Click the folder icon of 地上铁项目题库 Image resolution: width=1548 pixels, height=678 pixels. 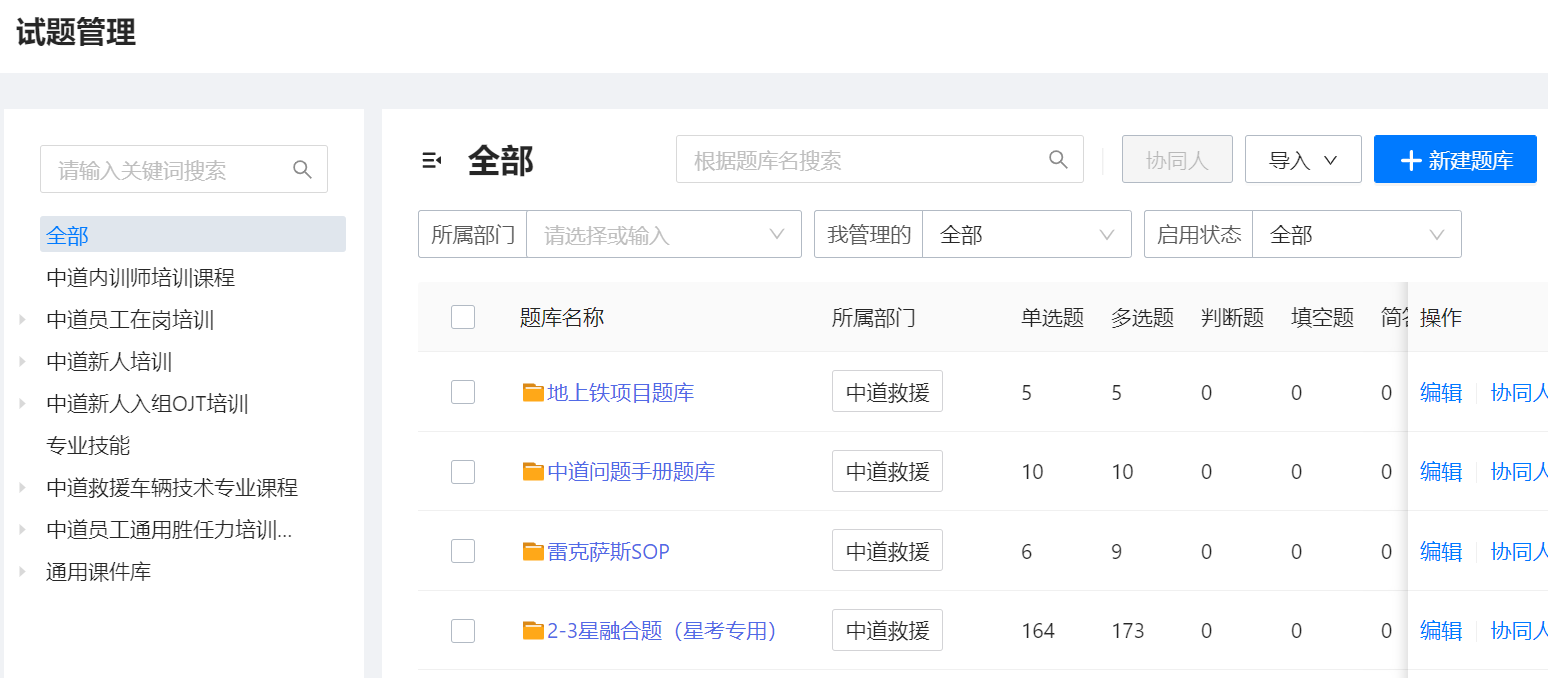533,393
